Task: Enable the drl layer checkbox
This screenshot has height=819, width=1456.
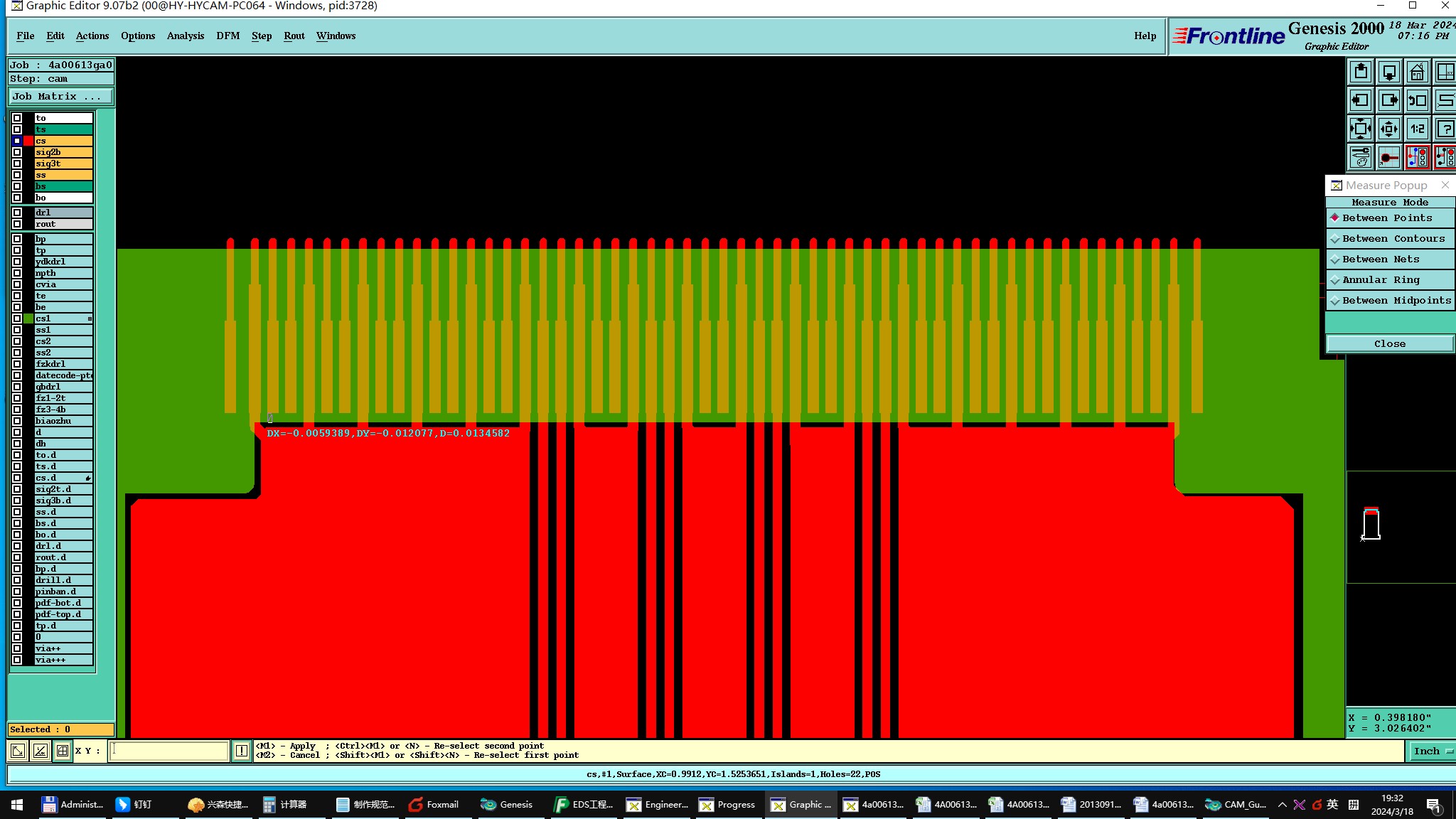Action: [x=17, y=213]
